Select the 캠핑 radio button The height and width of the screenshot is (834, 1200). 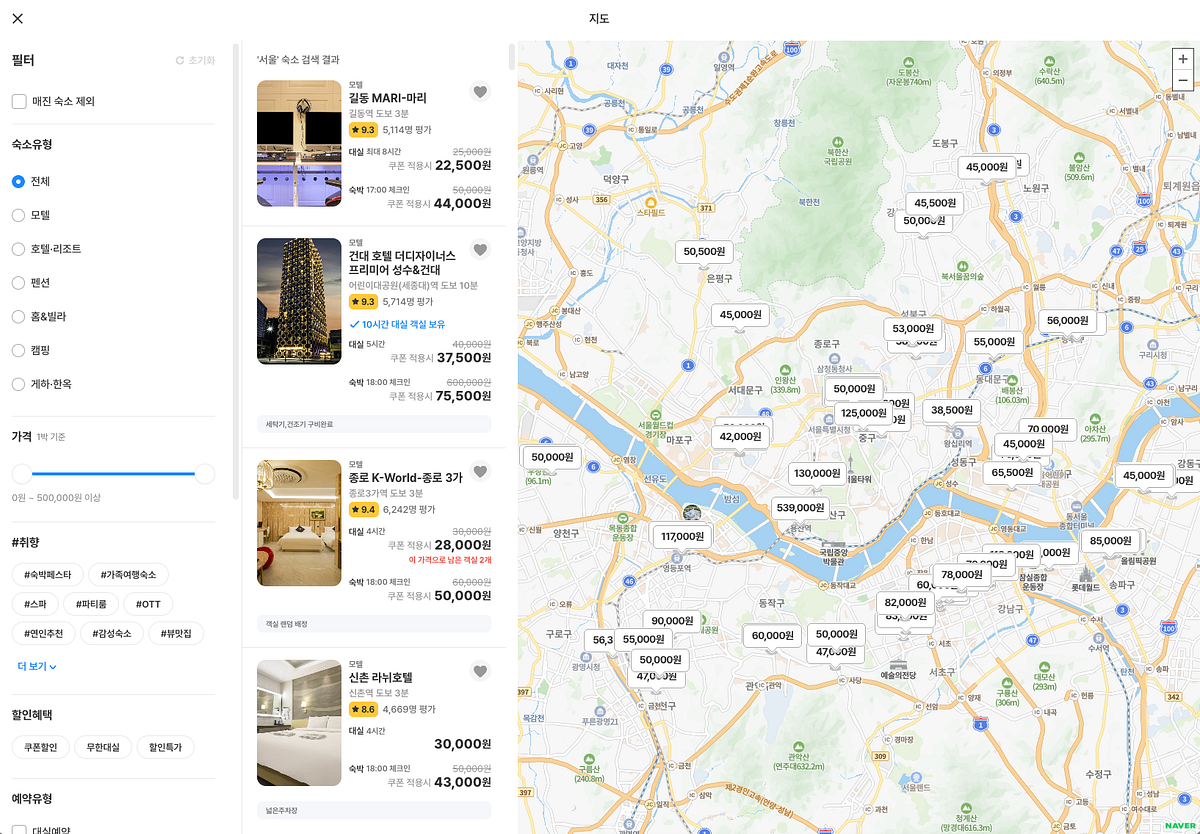(18, 350)
